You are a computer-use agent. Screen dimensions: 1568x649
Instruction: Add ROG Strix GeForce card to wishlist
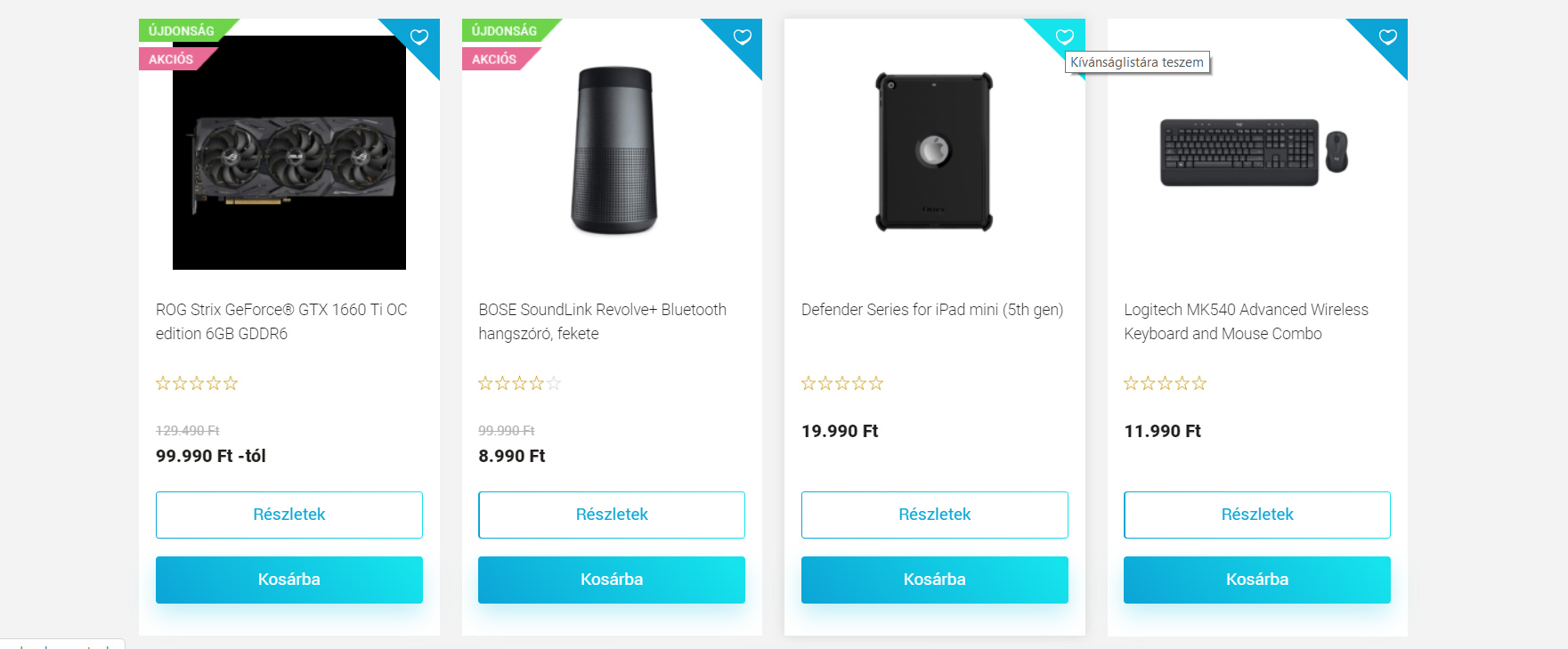tap(419, 37)
